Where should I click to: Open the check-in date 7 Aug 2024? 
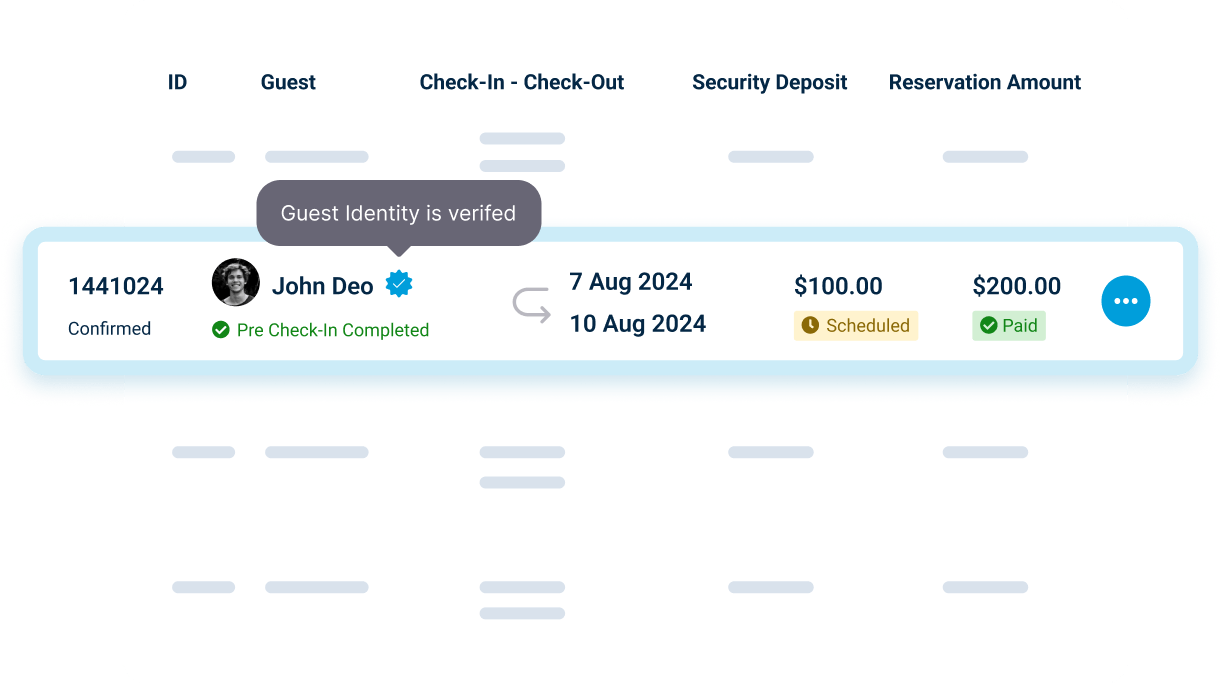[631, 282]
